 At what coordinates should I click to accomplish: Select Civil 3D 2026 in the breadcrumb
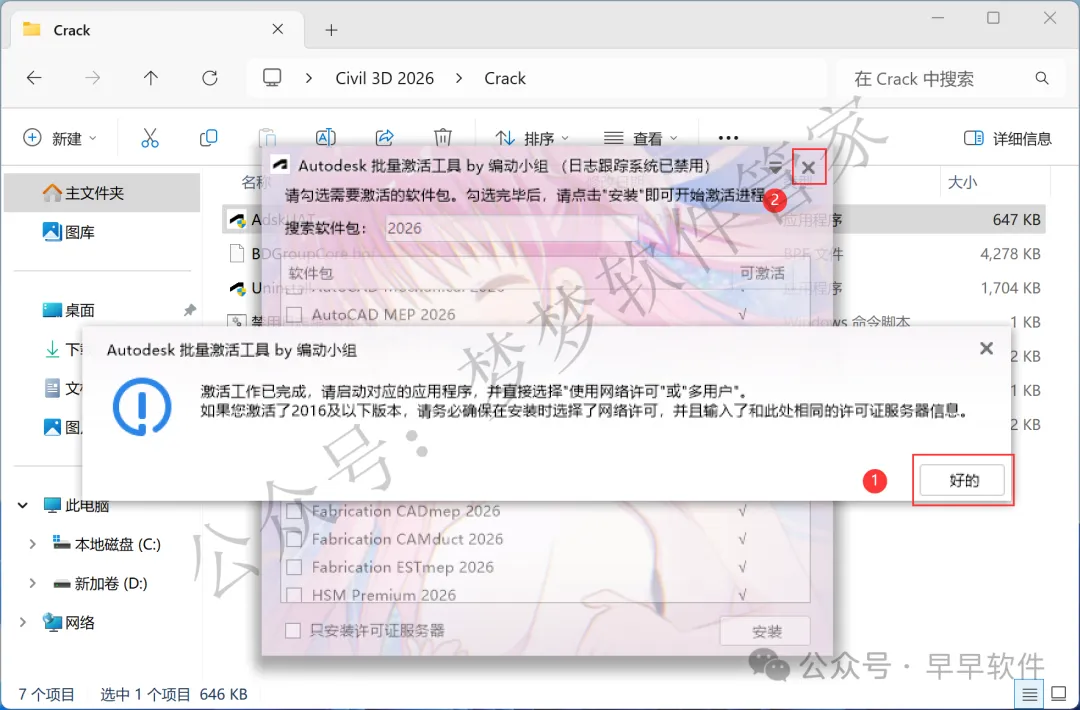point(384,79)
